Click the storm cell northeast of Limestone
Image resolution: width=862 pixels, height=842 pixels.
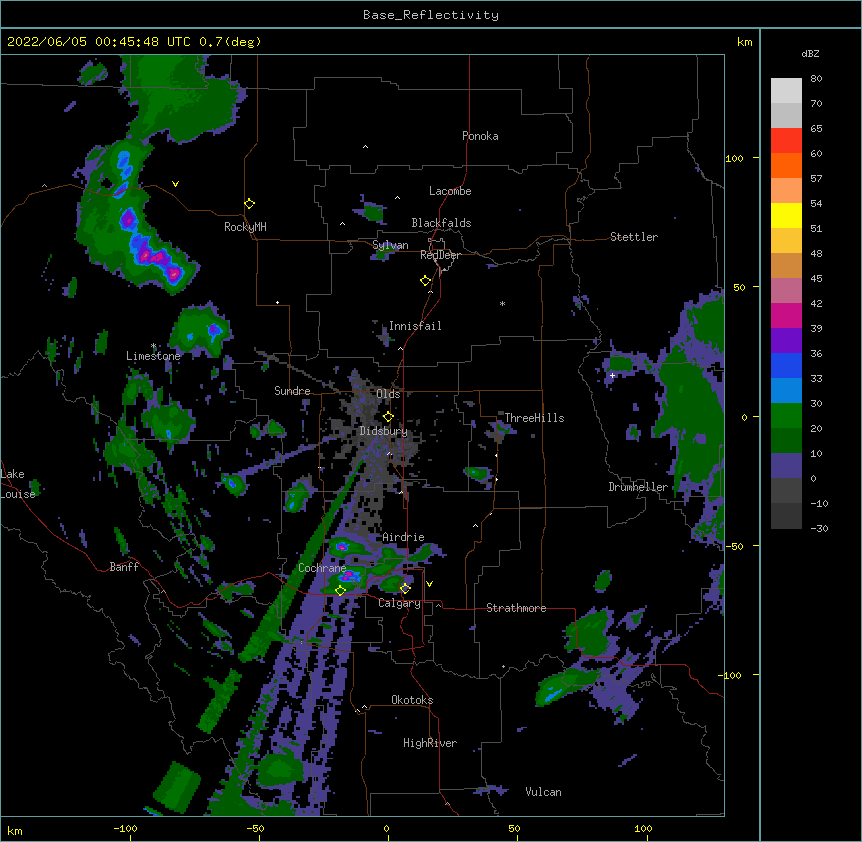(x=201, y=331)
